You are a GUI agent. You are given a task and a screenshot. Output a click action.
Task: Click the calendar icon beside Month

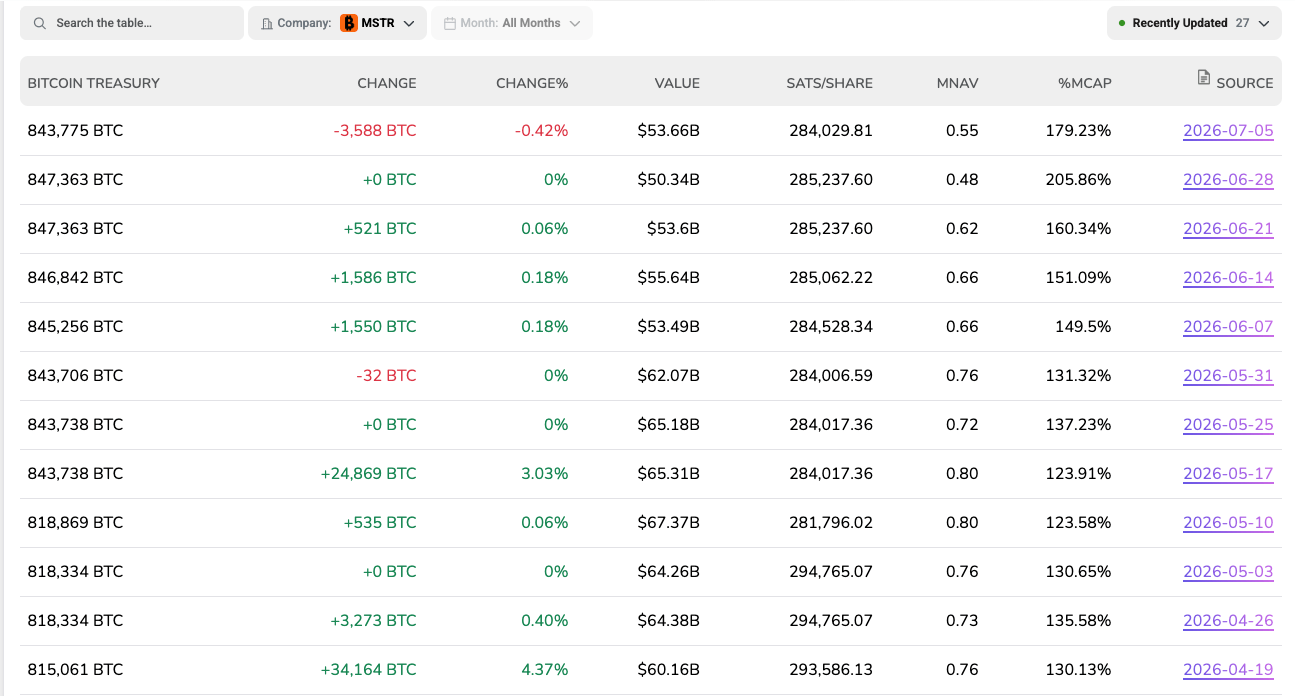point(450,23)
